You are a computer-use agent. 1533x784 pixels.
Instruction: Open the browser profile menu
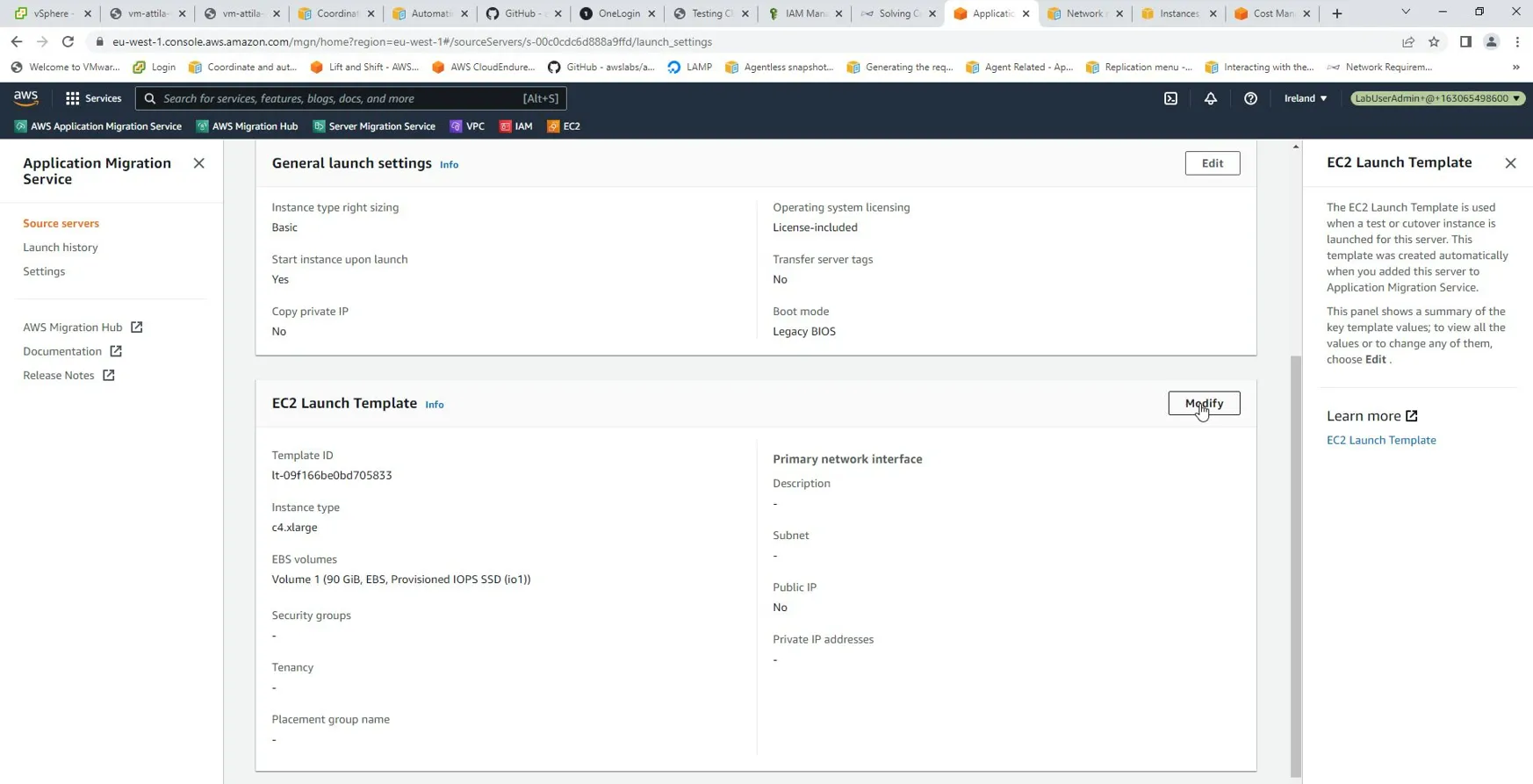tap(1491, 41)
